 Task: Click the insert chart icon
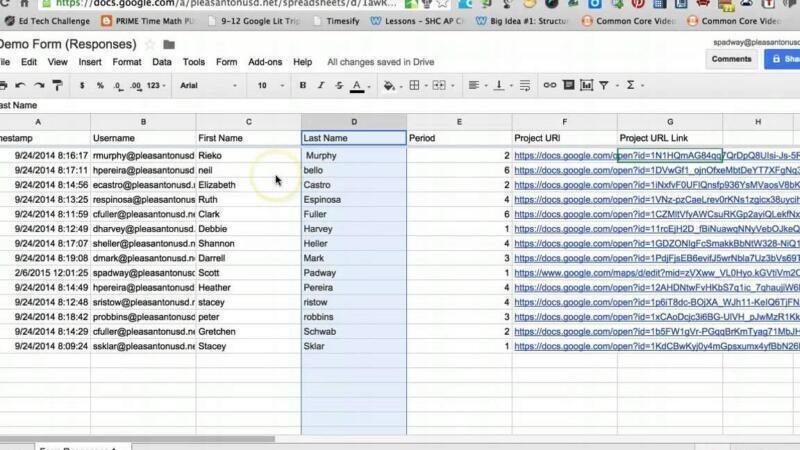[x=585, y=86]
